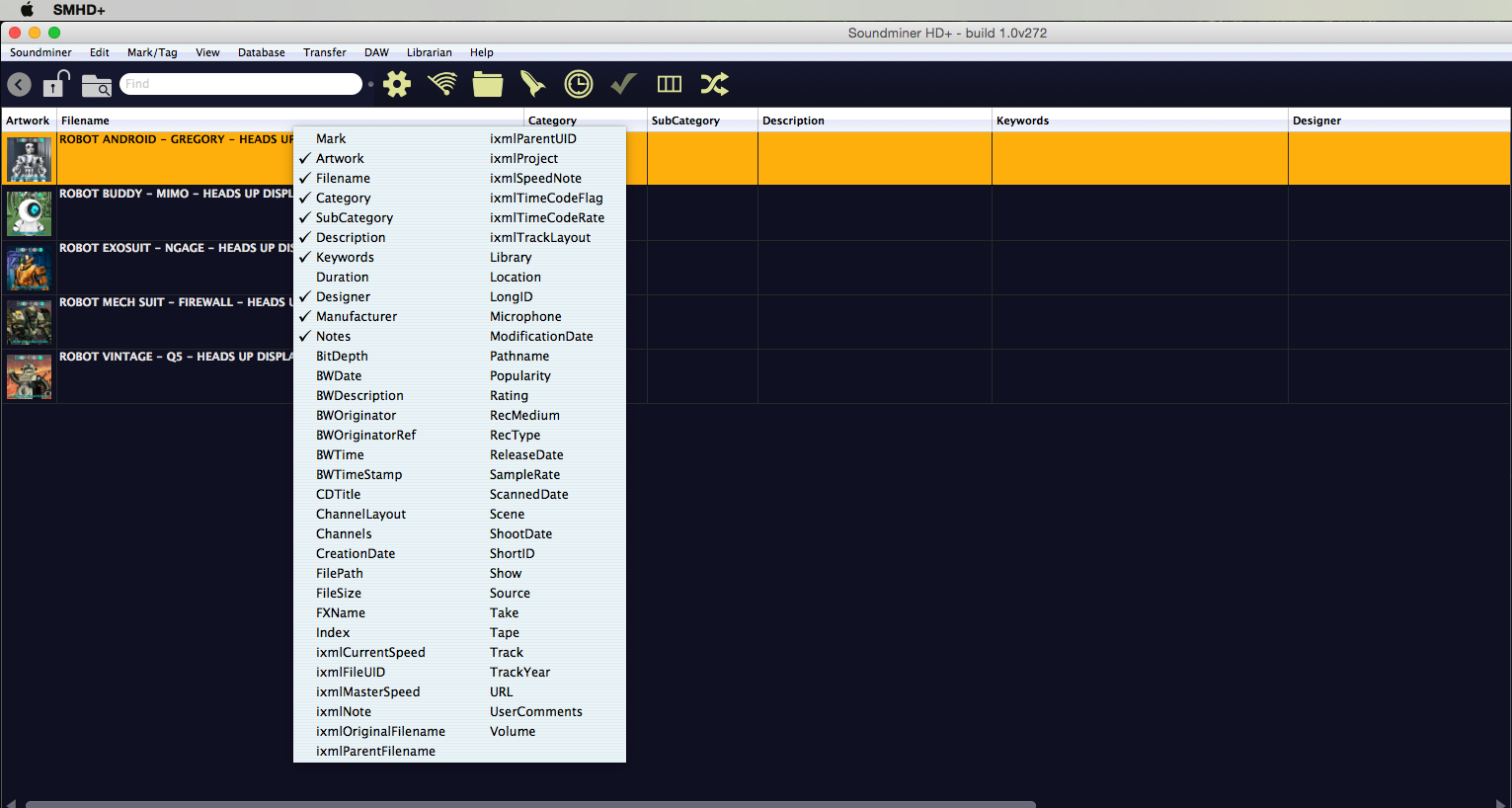The image size is (1512, 808).
Task: Click right scroll arrow at bottom
Action: coord(1502,803)
